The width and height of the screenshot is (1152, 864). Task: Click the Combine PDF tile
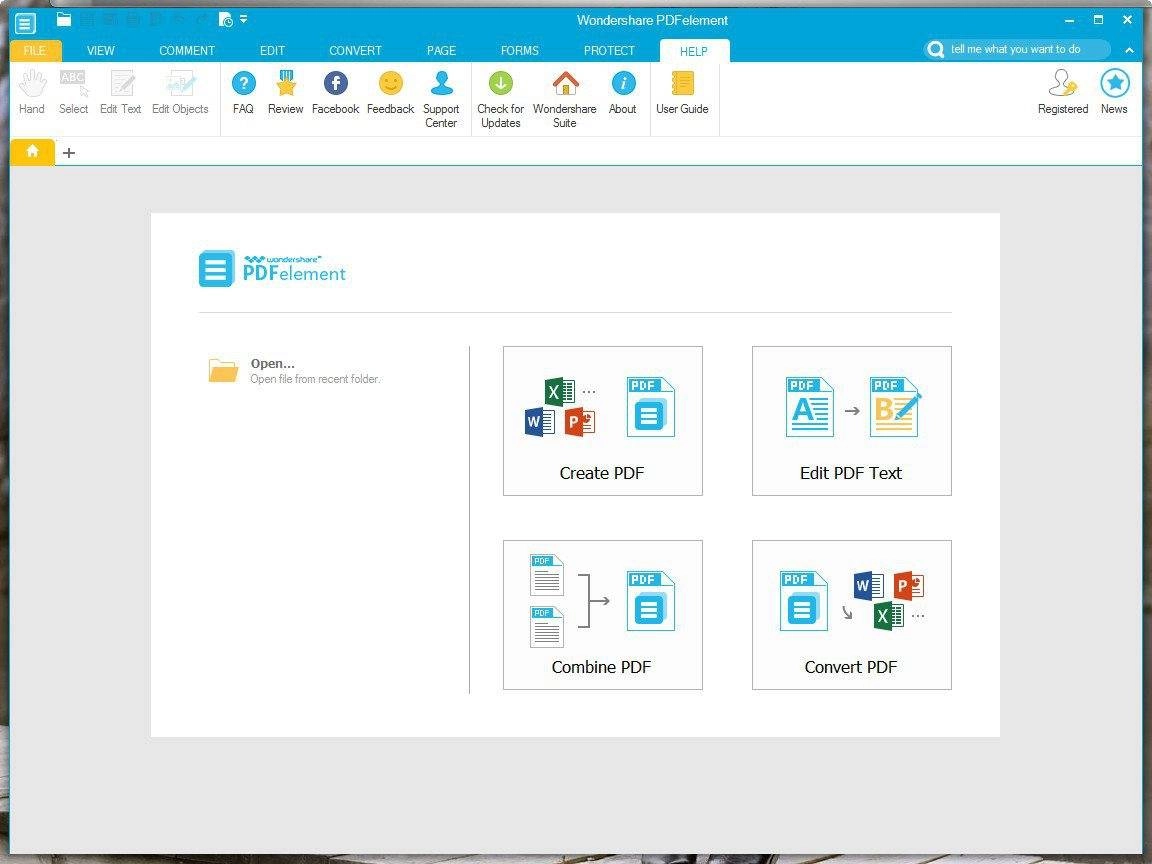click(x=602, y=615)
